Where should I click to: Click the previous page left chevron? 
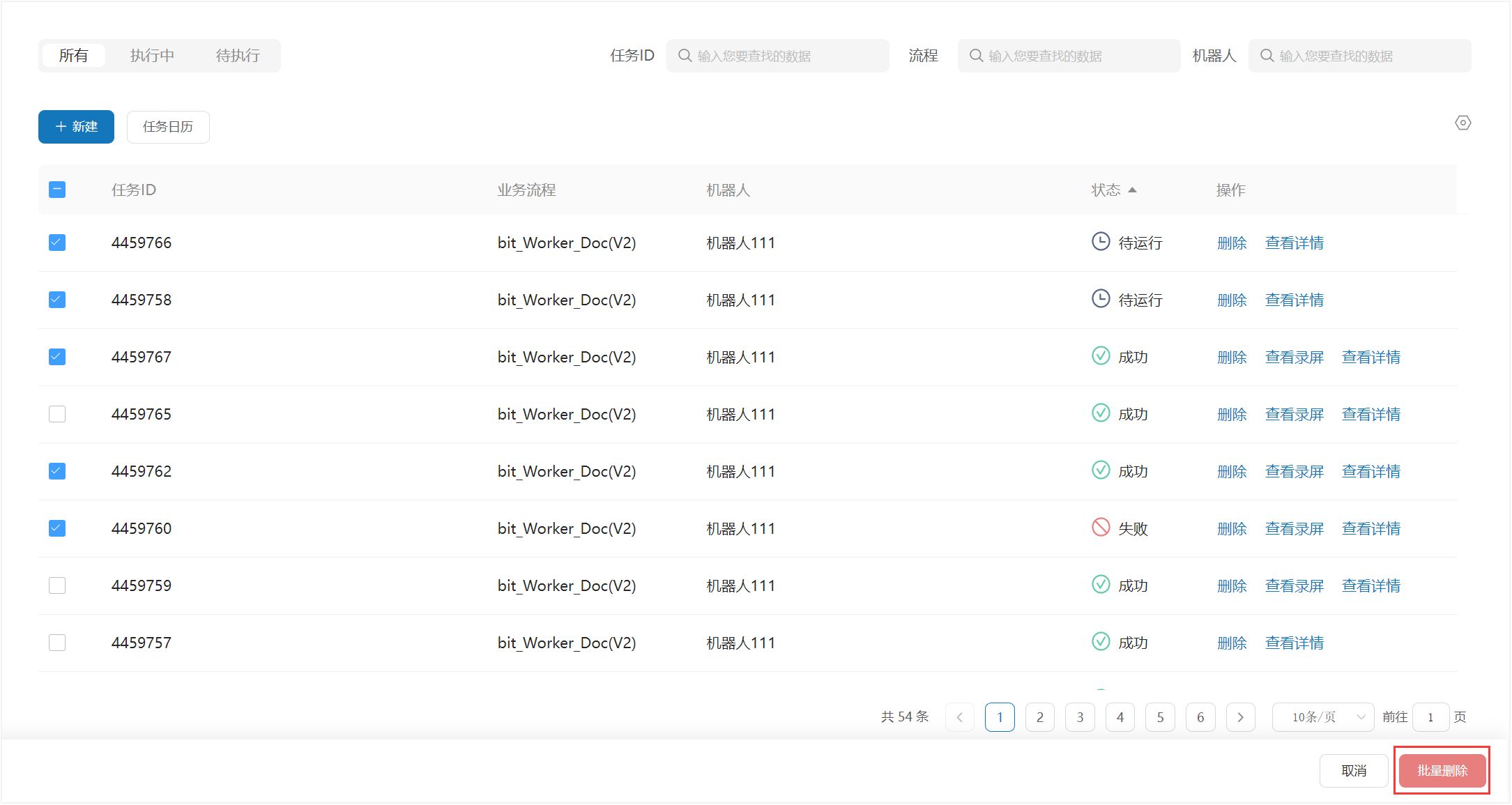coord(960,717)
